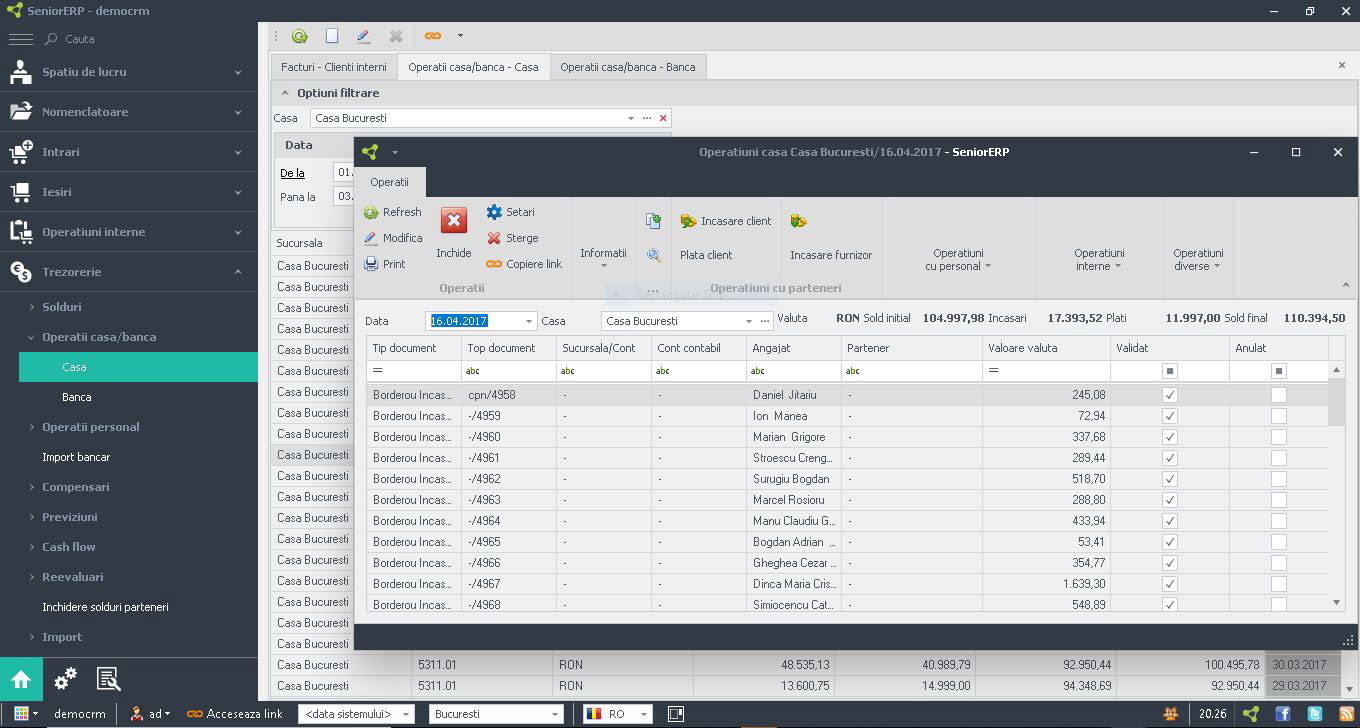
Task: Click the Sterge red X icon
Action: pyautogui.click(x=494, y=238)
